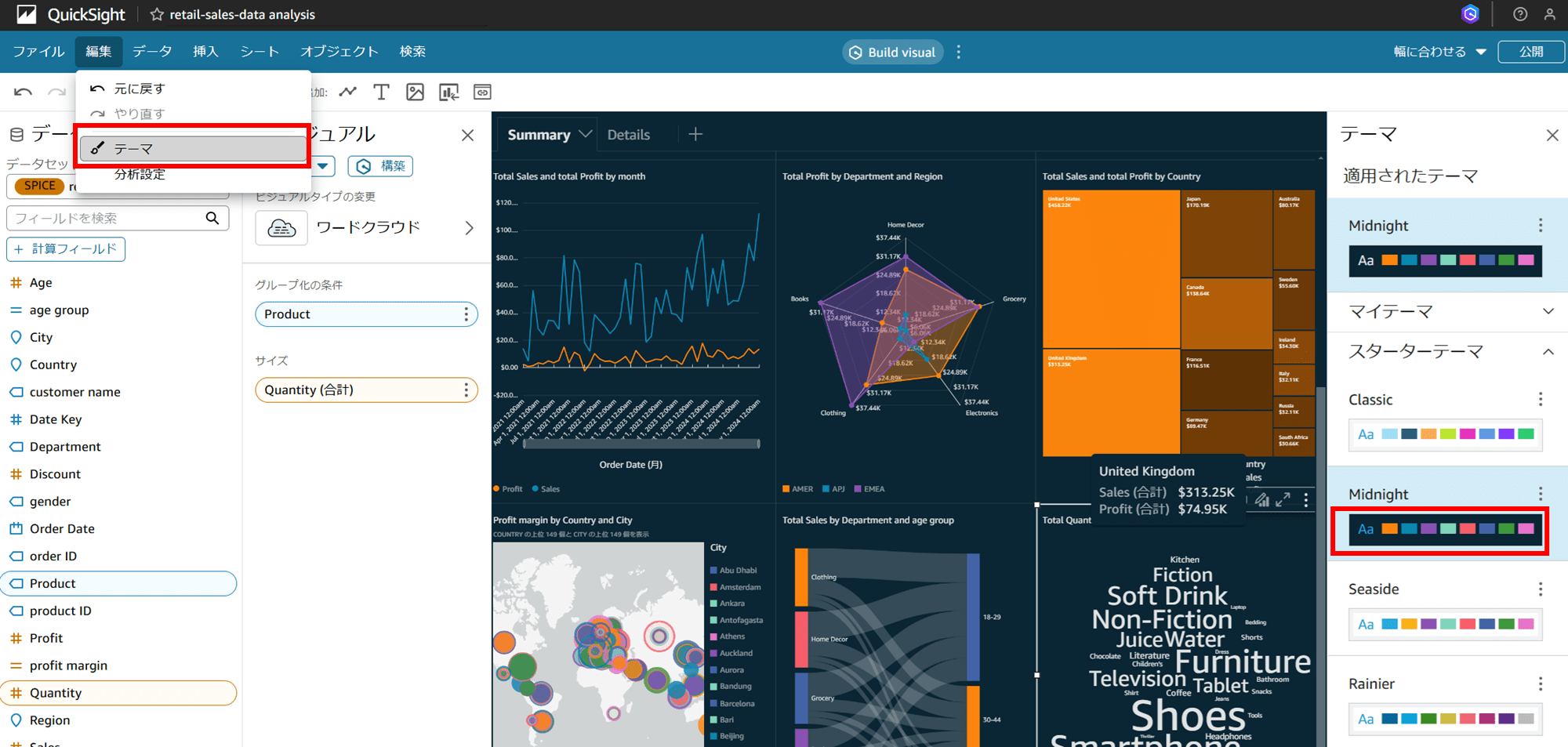Open Build visual more options kebab

pos(959,52)
